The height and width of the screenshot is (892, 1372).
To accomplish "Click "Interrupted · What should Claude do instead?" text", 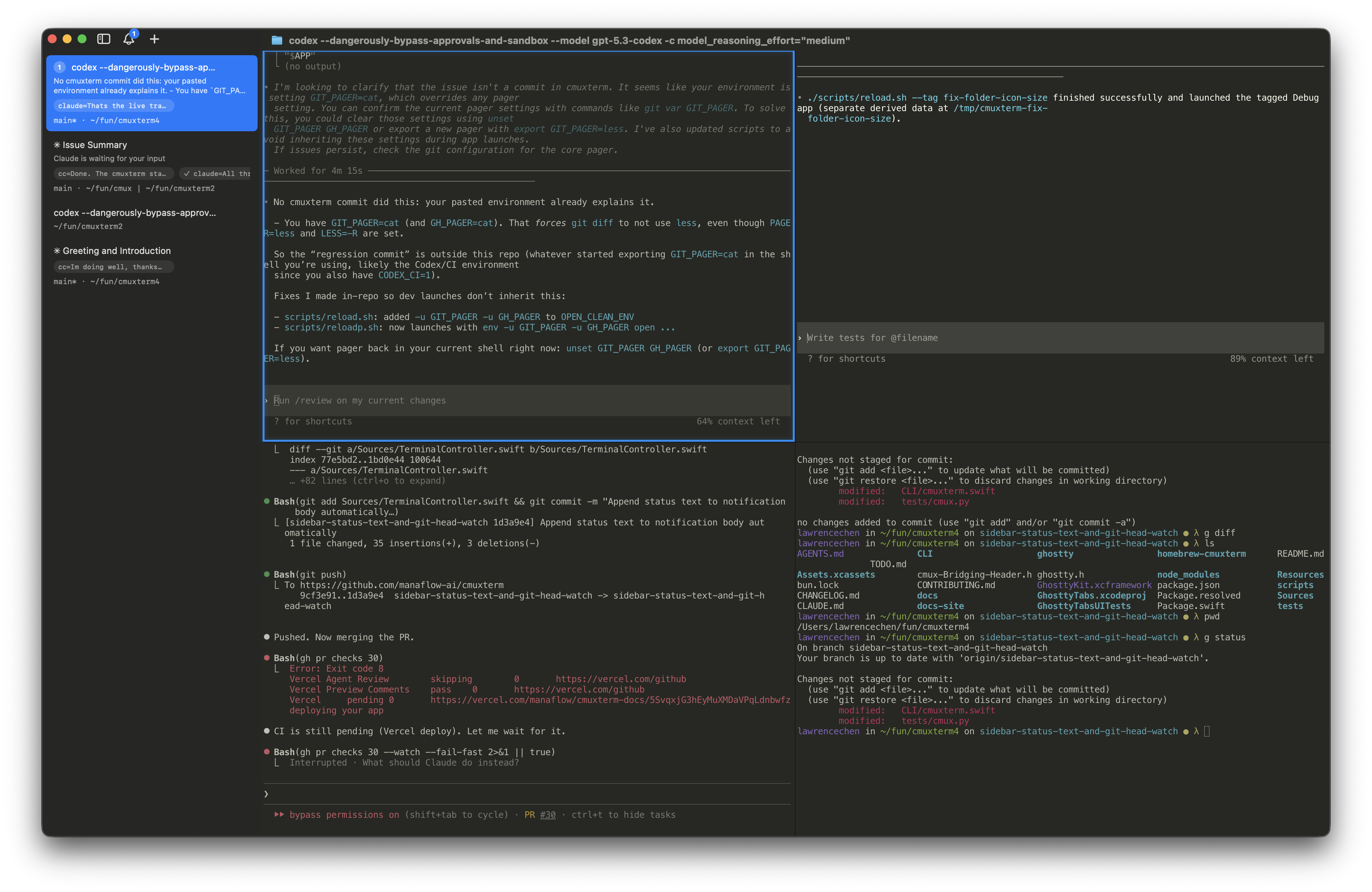I will click(404, 763).
